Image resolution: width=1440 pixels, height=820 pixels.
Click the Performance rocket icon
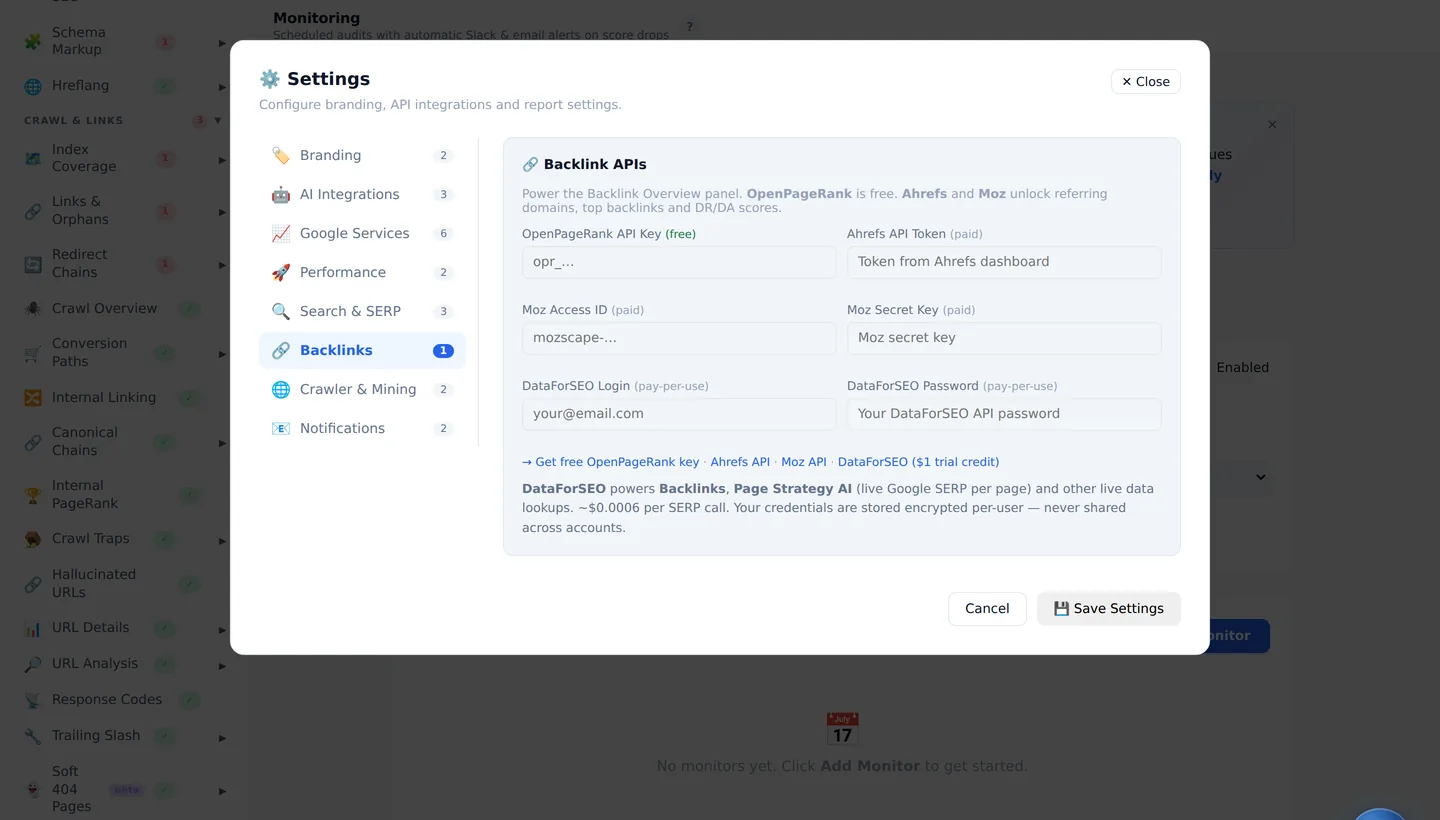tap(281, 272)
